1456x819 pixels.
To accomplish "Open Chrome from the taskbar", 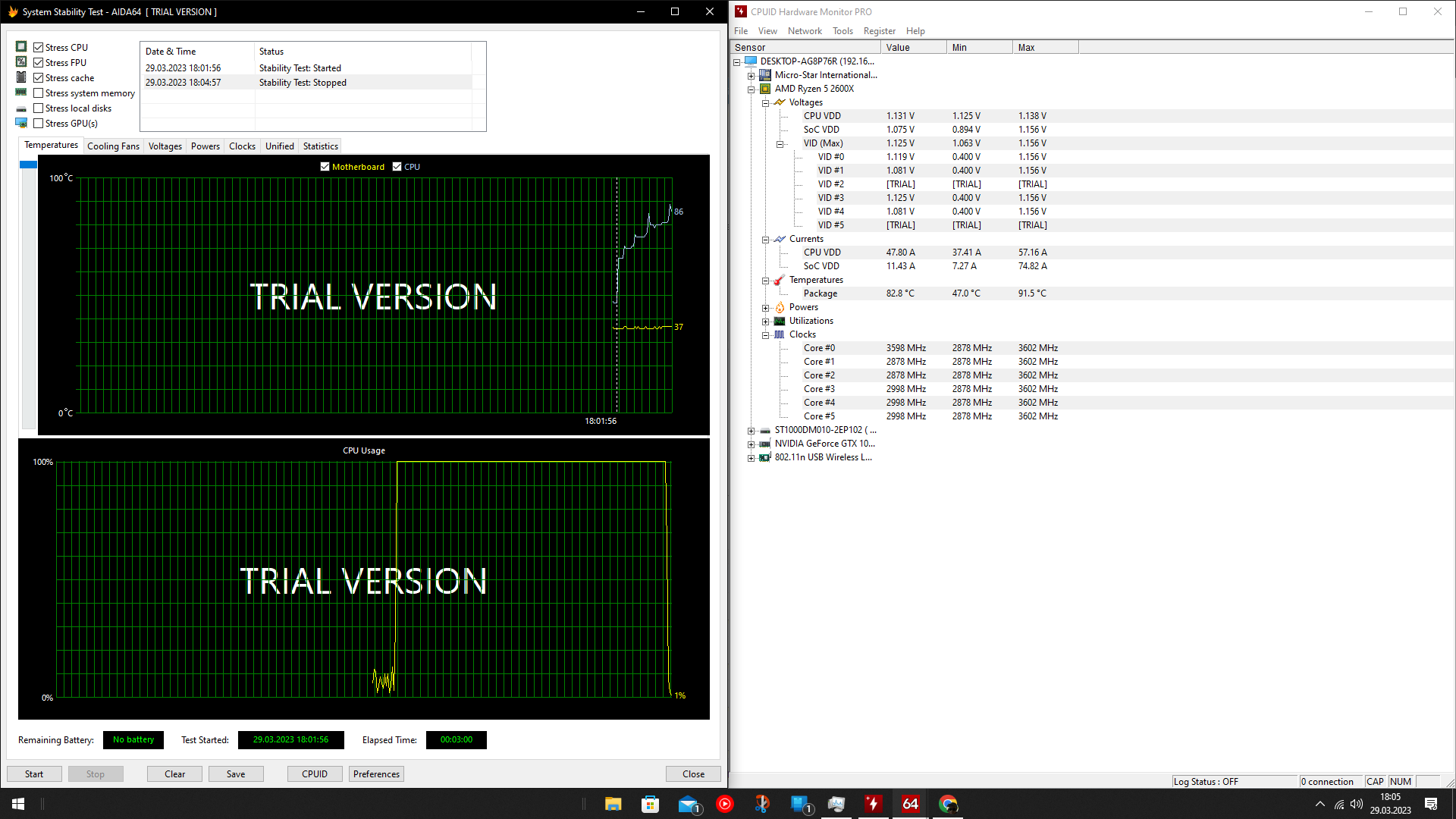I will click(x=948, y=804).
